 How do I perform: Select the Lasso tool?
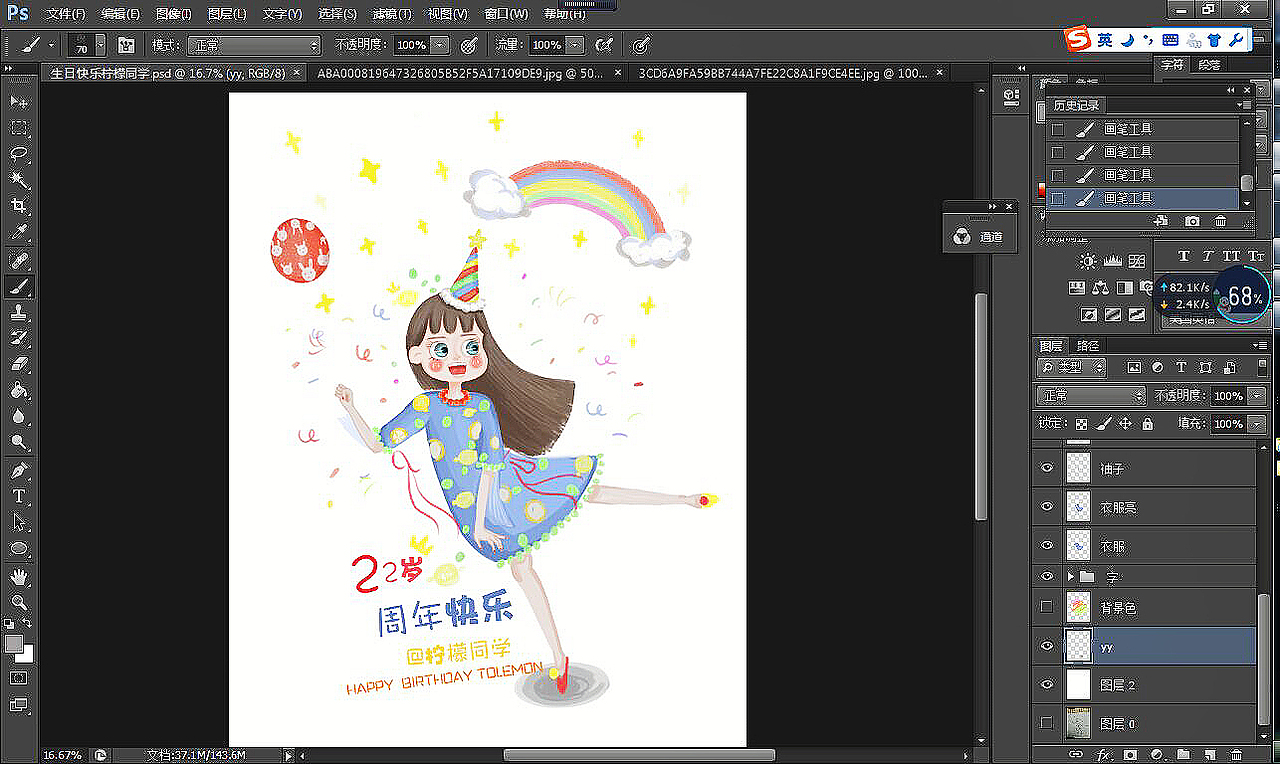19,154
